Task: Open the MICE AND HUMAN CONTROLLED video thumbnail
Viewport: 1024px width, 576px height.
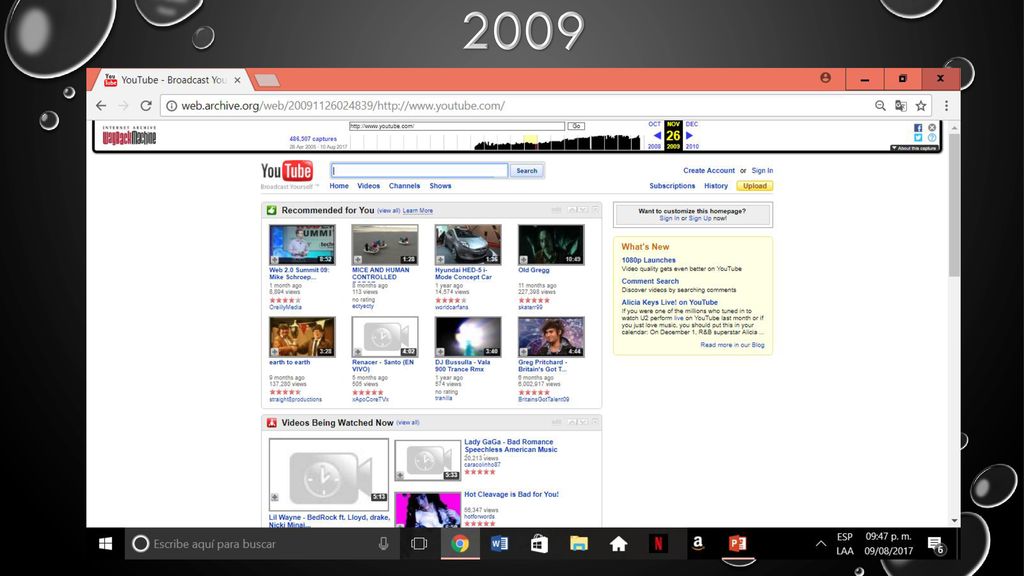Action: point(385,244)
